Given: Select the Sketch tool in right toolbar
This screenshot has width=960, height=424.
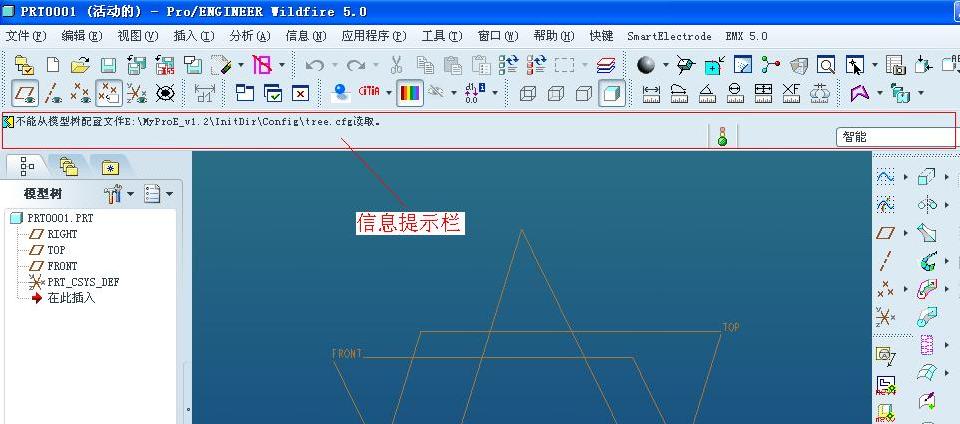Looking at the screenshot, I should (885, 177).
